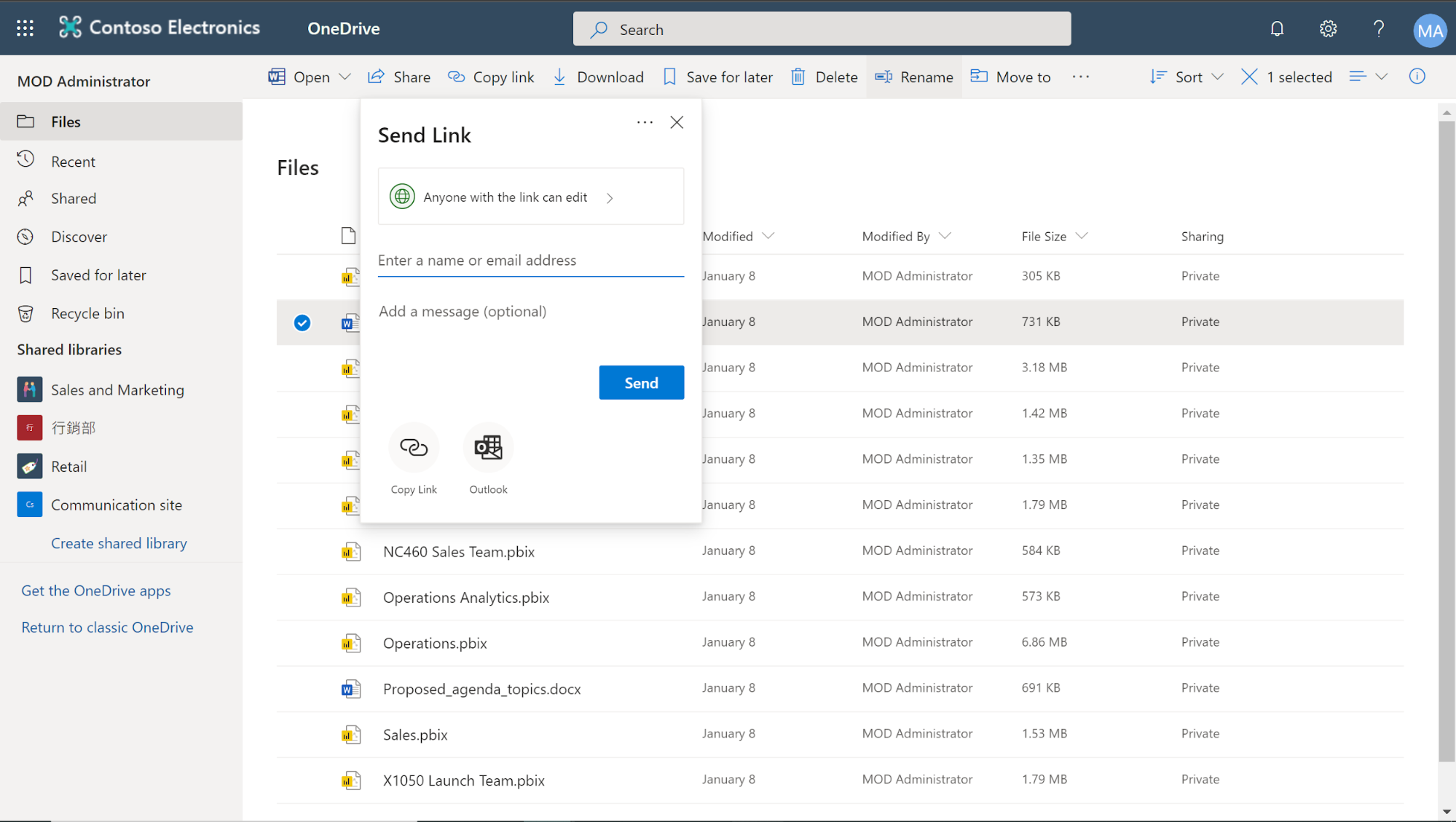The image size is (1456, 822).
Task: Open Recycle bin in left navigation
Action: coord(87,314)
